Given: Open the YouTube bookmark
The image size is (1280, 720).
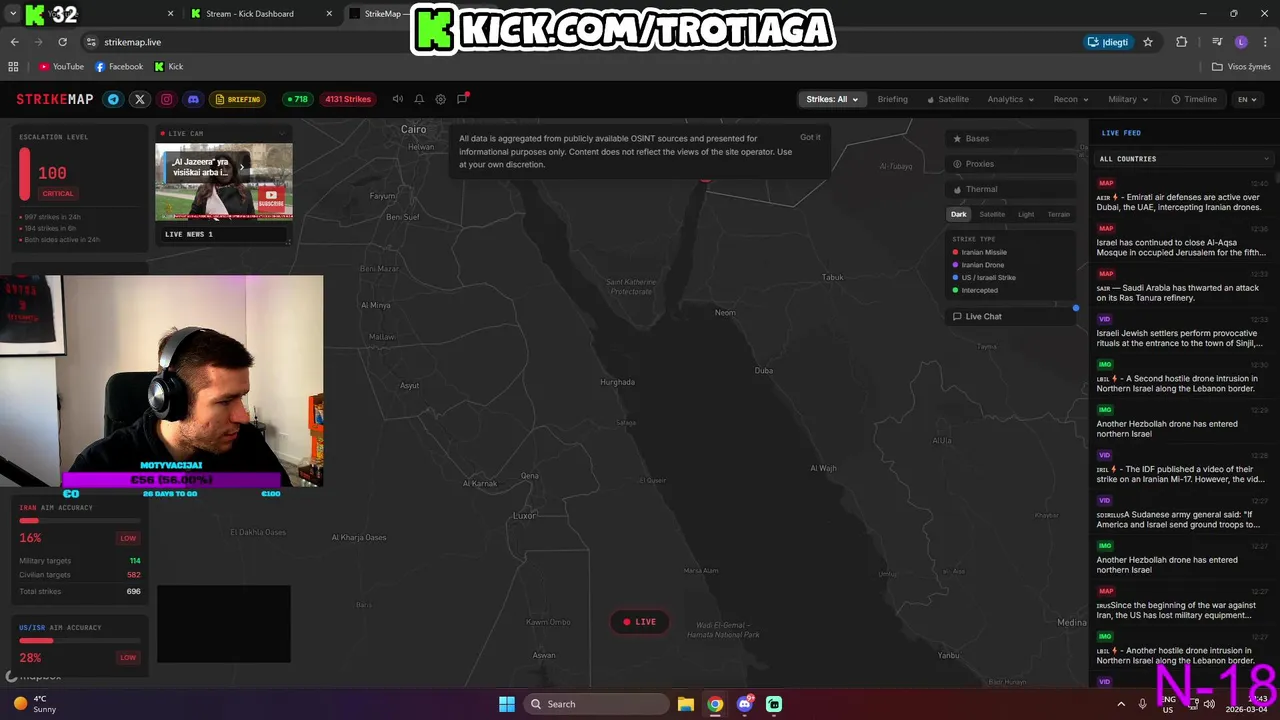Looking at the screenshot, I should pyautogui.click(x=61, y=67).
